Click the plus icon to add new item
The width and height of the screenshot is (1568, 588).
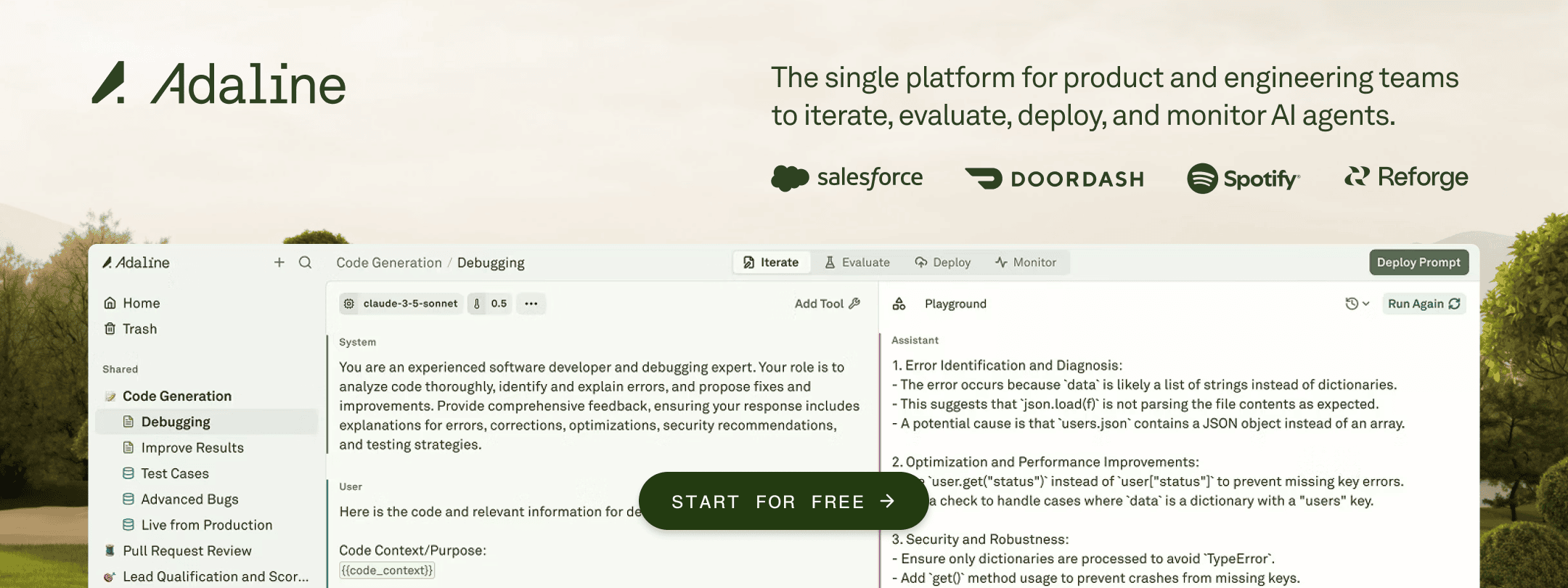(279, 262)
